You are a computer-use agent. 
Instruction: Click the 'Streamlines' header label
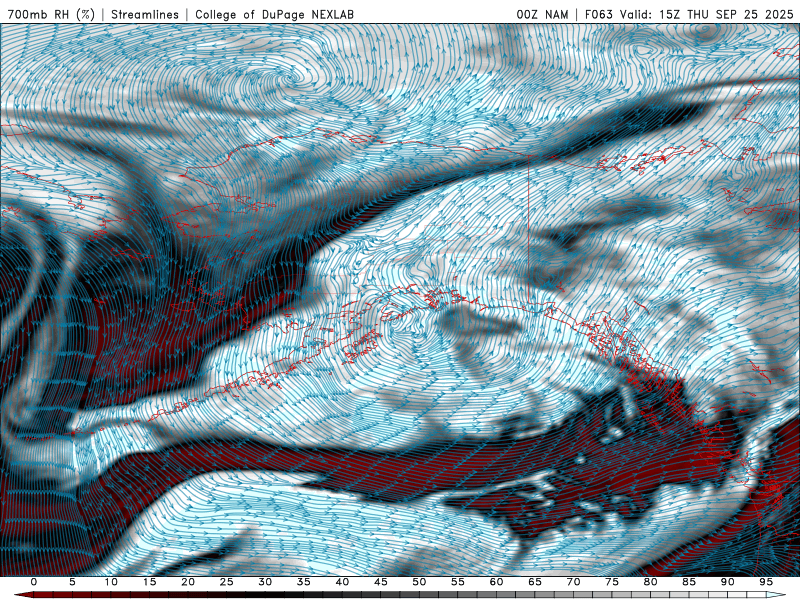(x=144, y=14)
